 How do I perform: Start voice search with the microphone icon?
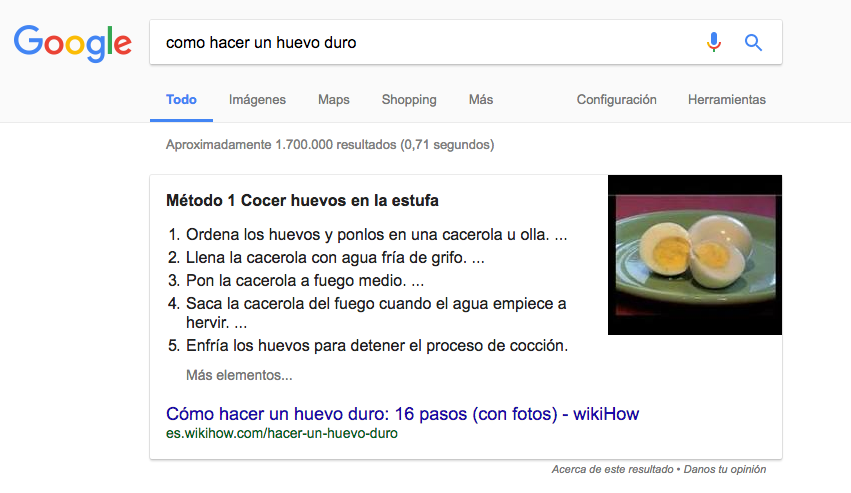[x=713, y=43]
